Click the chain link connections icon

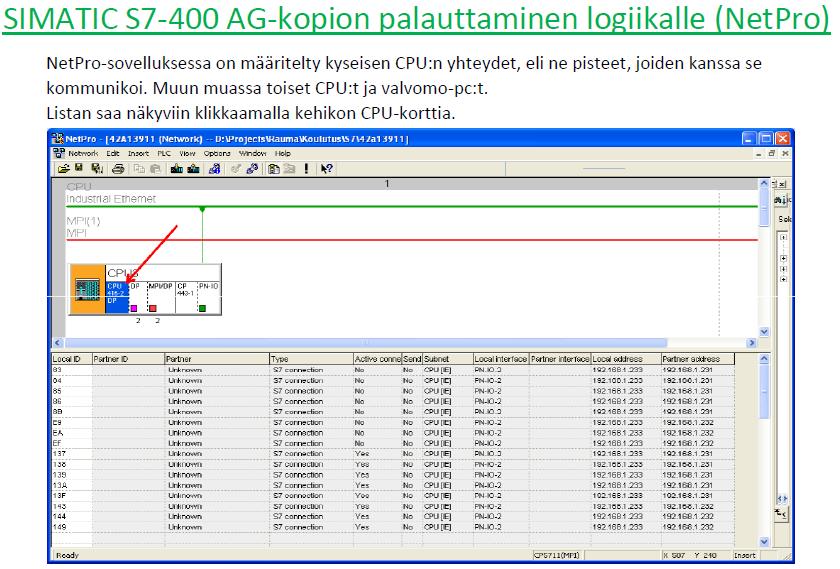point(252,169)
